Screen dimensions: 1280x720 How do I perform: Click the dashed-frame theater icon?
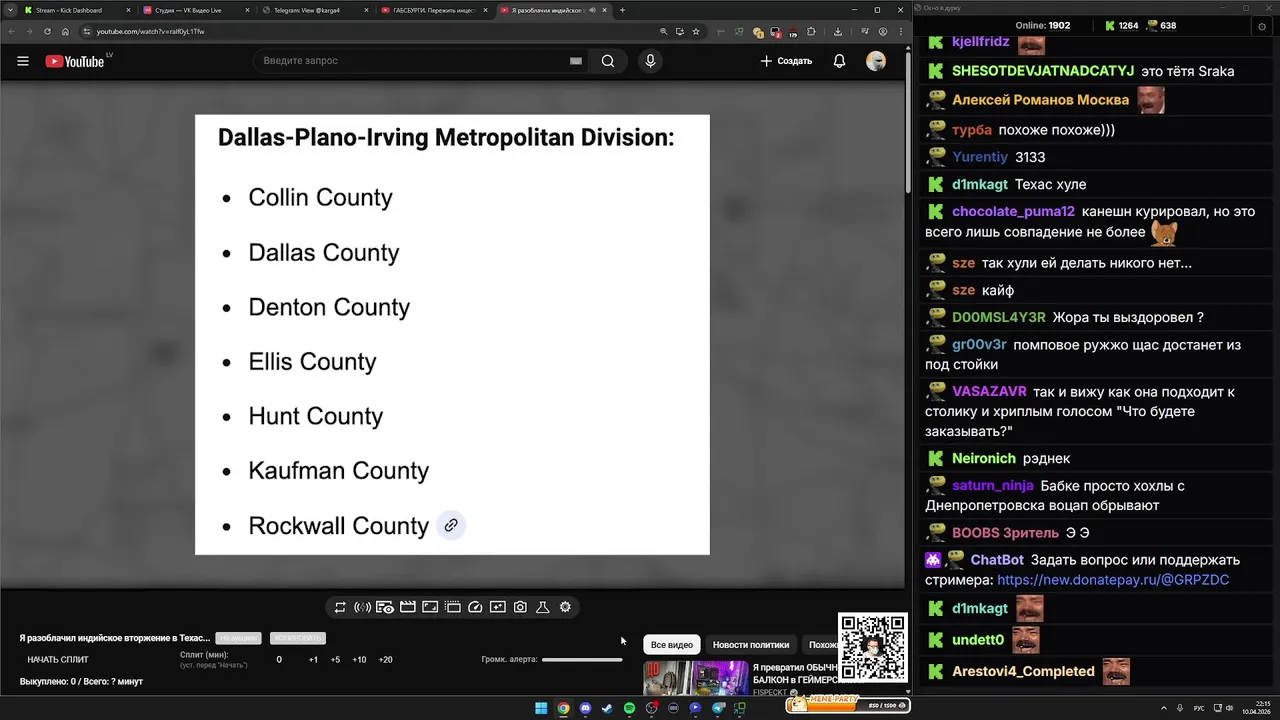(452, 607)
